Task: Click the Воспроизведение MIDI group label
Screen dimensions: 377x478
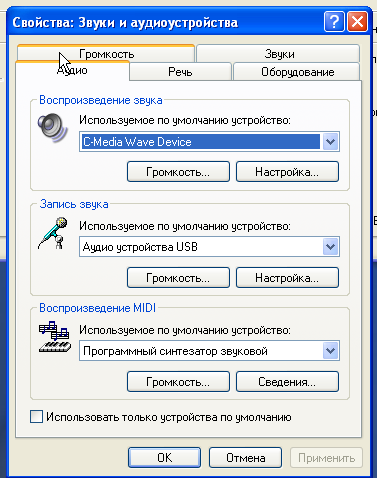Action: point(98,308)
